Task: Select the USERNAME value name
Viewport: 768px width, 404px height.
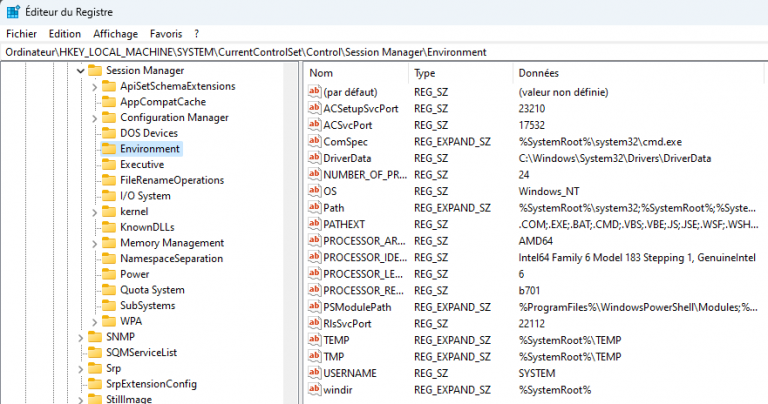Action: (x=350, y=373)
